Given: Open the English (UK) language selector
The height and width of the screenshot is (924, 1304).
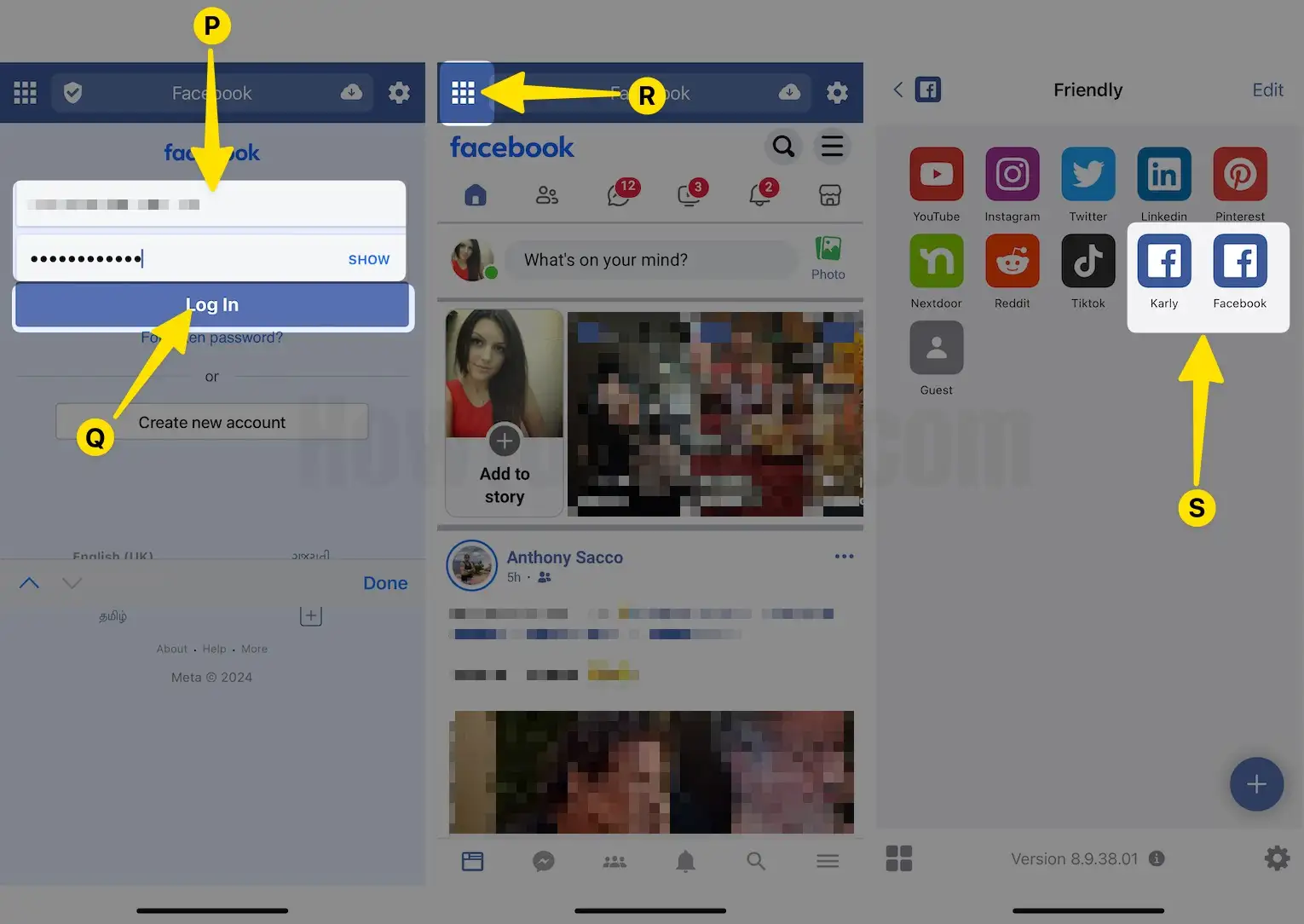Looking at the screenshot, I should pos(113,556).
